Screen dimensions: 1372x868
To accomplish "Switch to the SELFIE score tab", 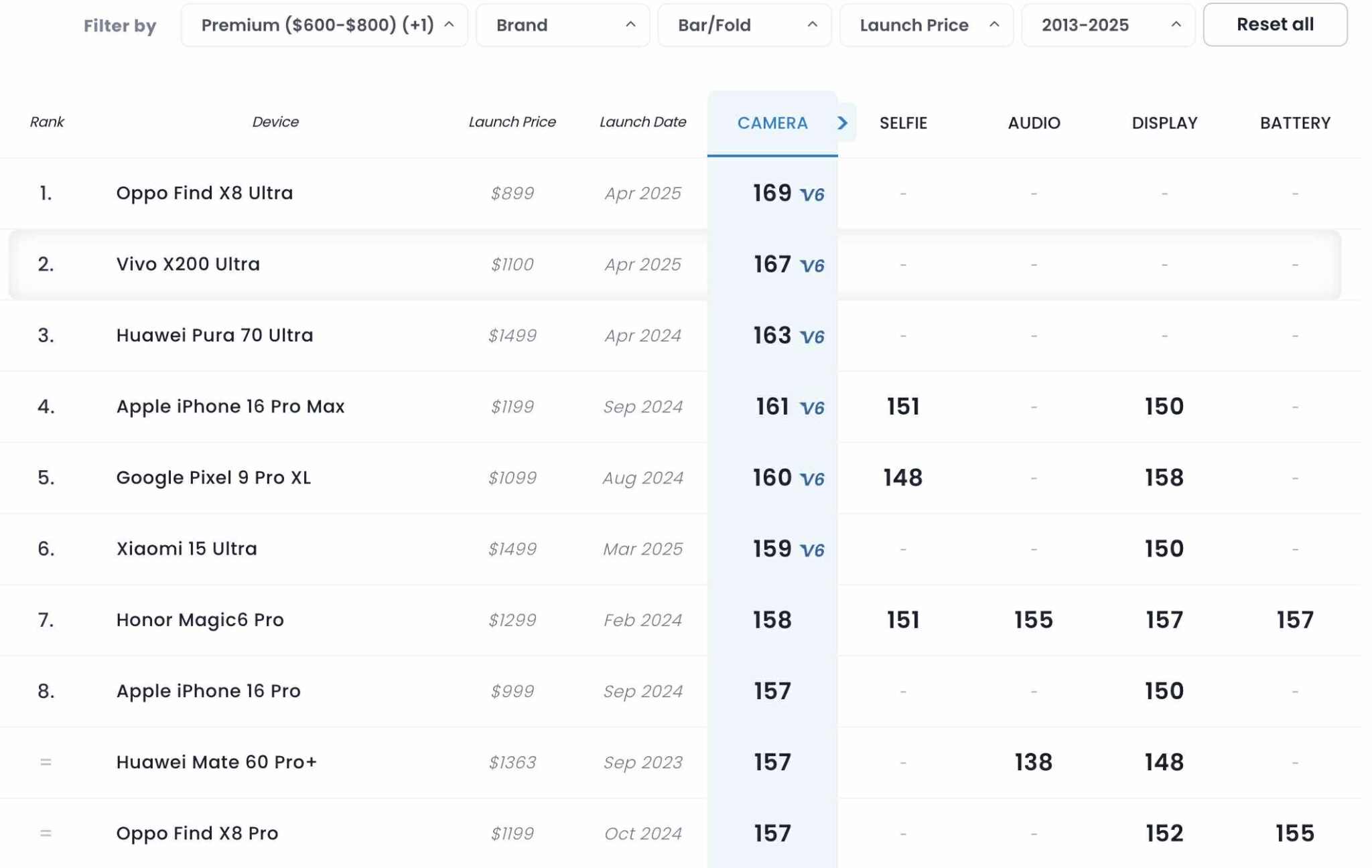I will (903, 123).
